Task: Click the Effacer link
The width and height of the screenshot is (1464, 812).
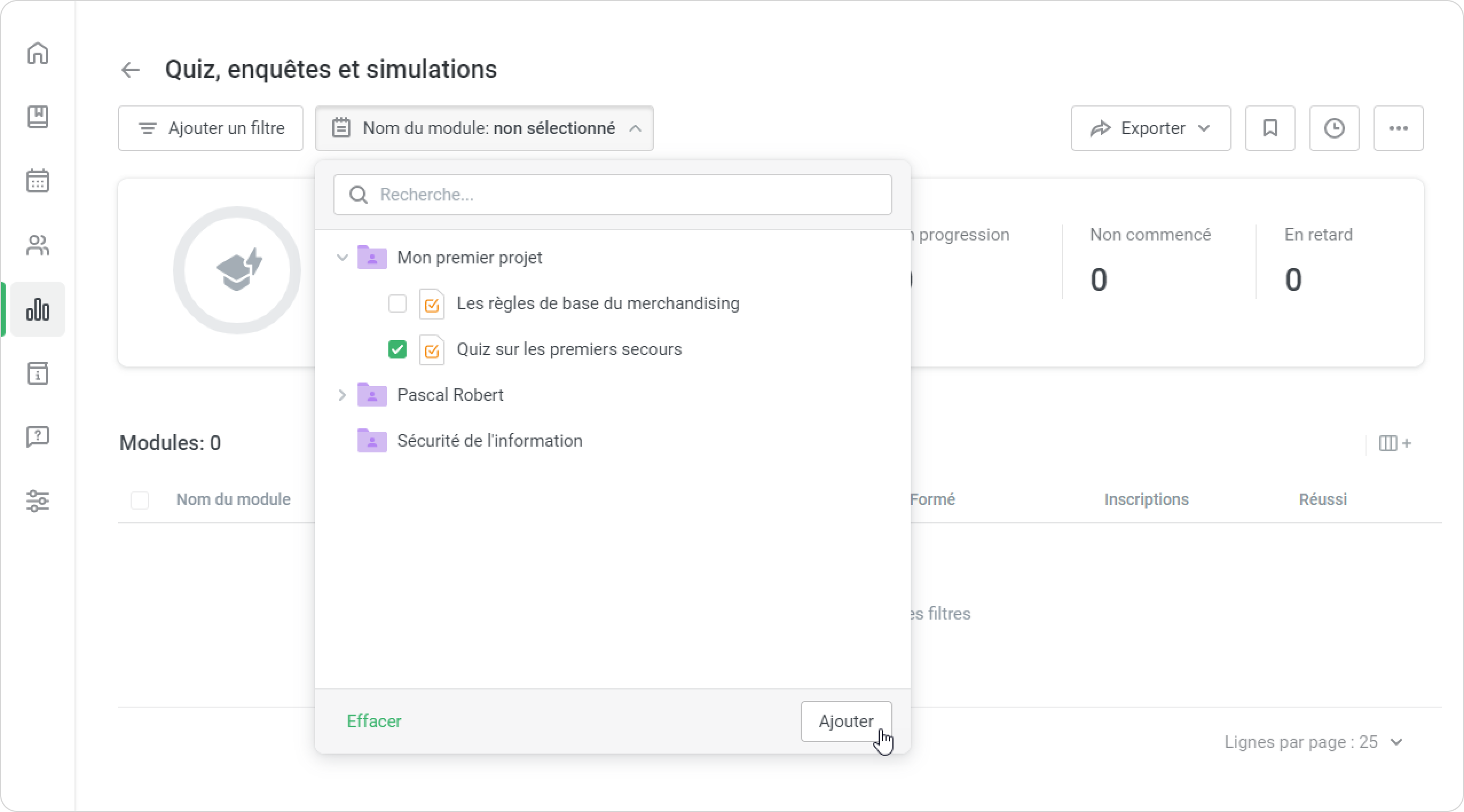Action: pos(374,722)
